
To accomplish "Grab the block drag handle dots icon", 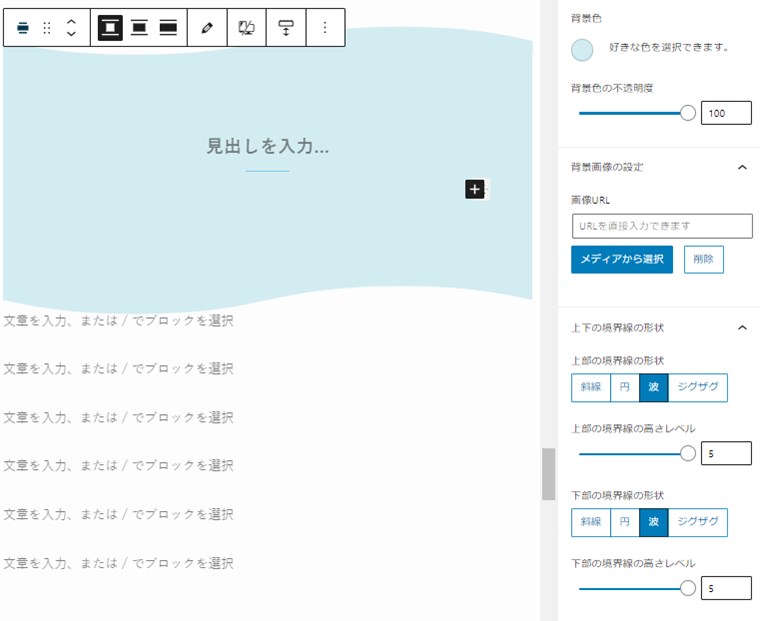I will pos(47,28).
